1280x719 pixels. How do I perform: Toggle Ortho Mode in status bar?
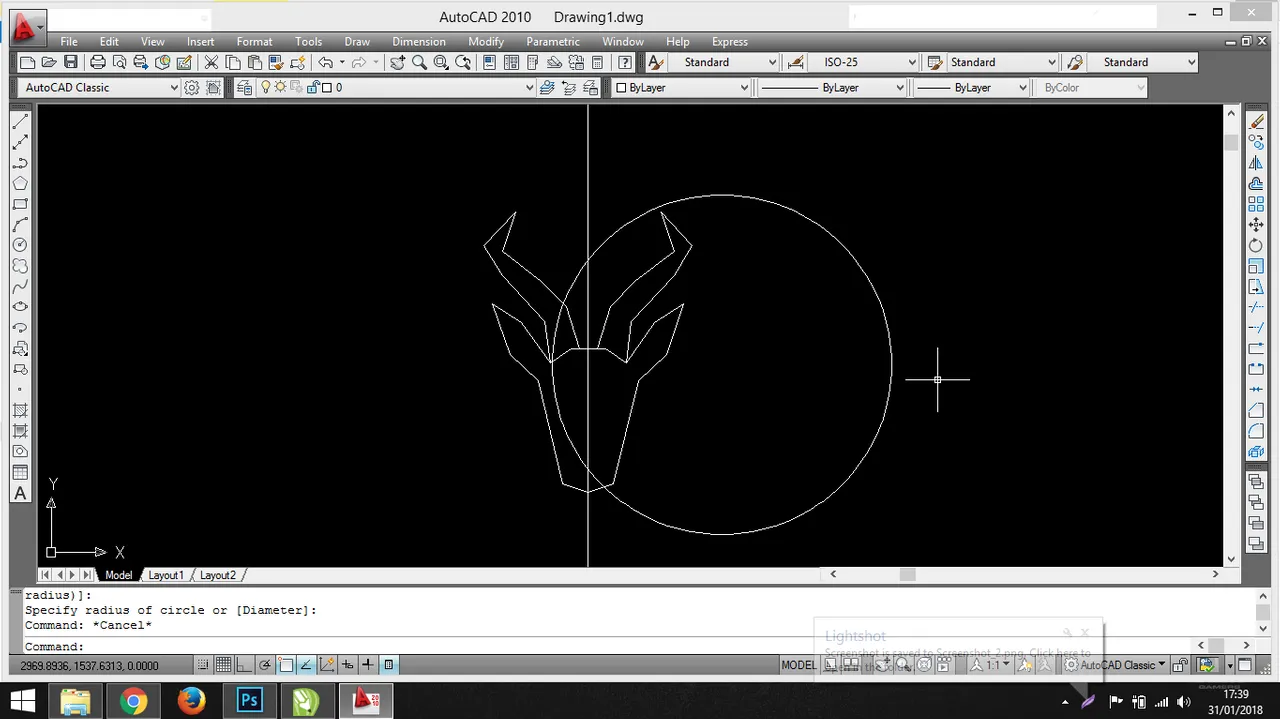(244, 665)
